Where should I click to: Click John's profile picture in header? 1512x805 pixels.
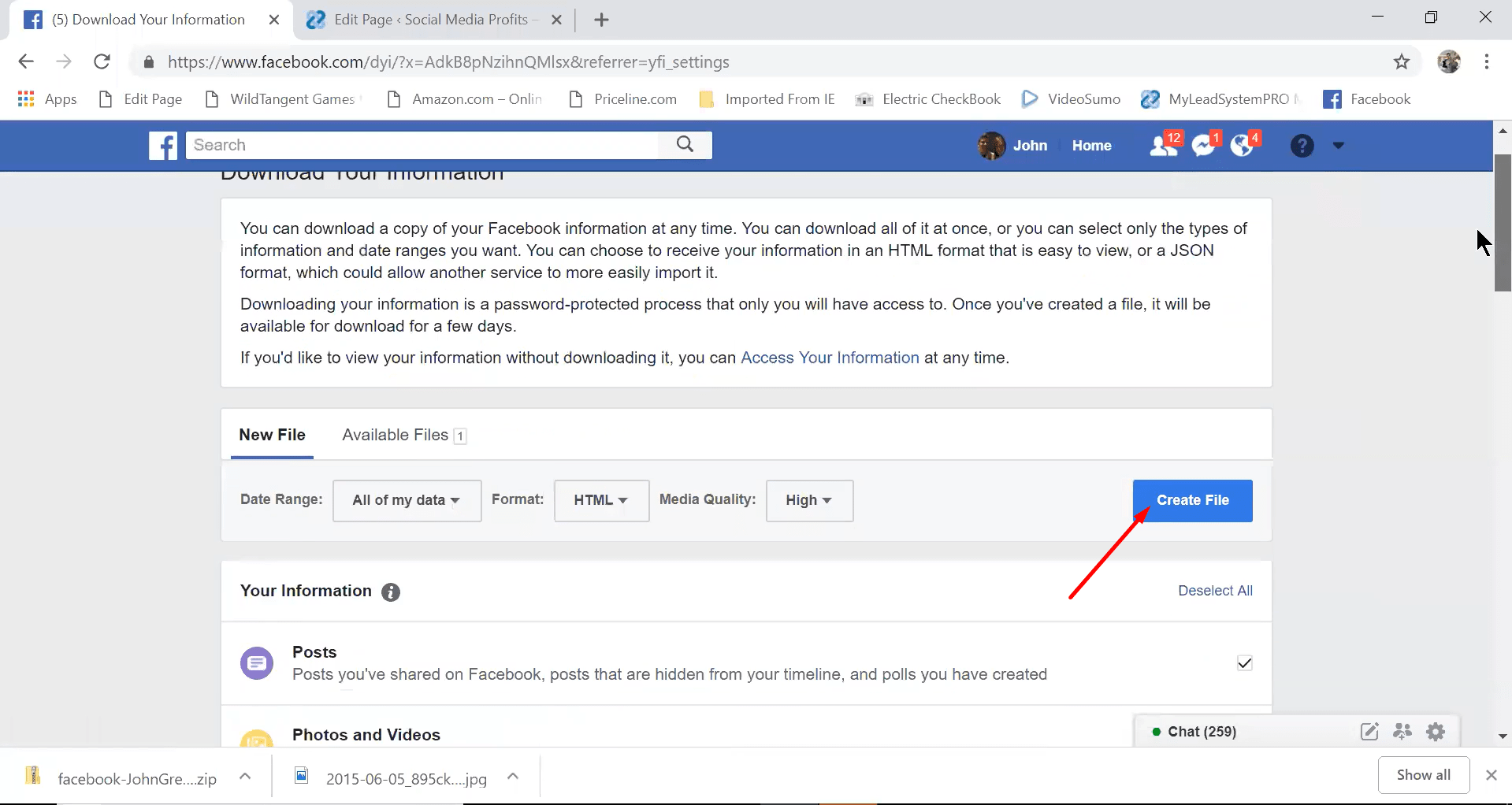pos(991,146)
